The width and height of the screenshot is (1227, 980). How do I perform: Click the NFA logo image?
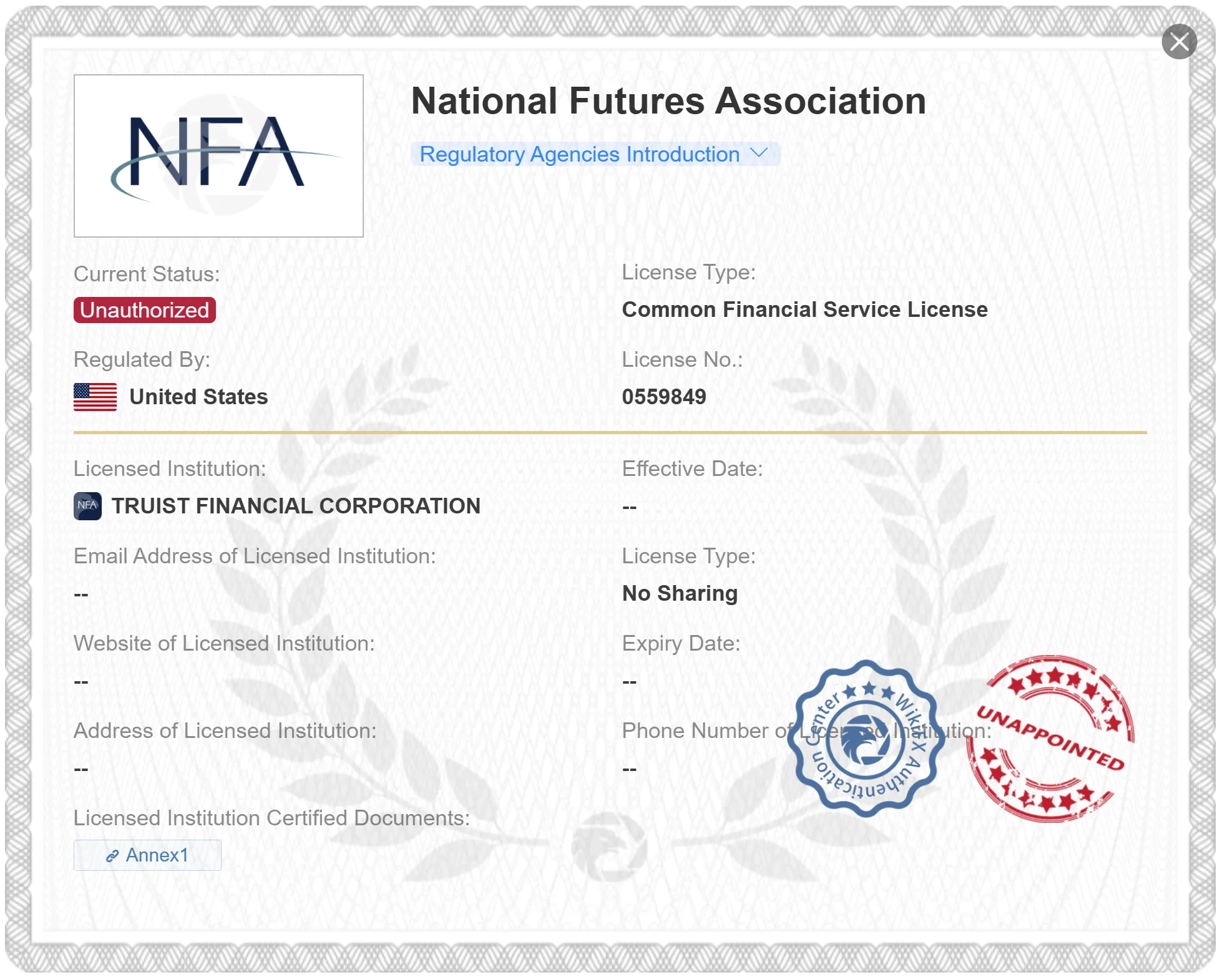click(x=218, y=156)
